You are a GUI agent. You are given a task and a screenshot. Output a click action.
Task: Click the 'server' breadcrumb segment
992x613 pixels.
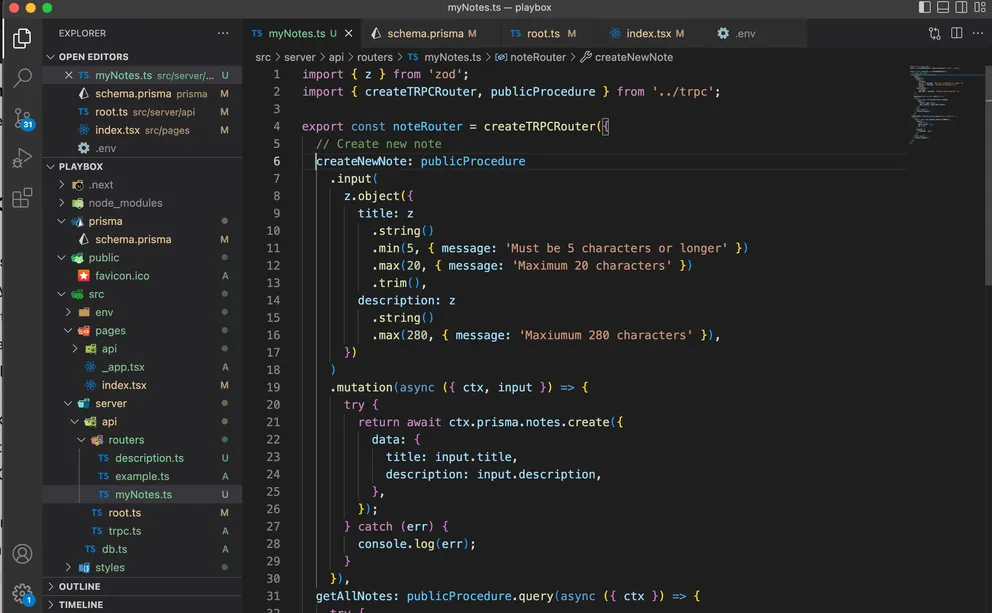point(299,57)
